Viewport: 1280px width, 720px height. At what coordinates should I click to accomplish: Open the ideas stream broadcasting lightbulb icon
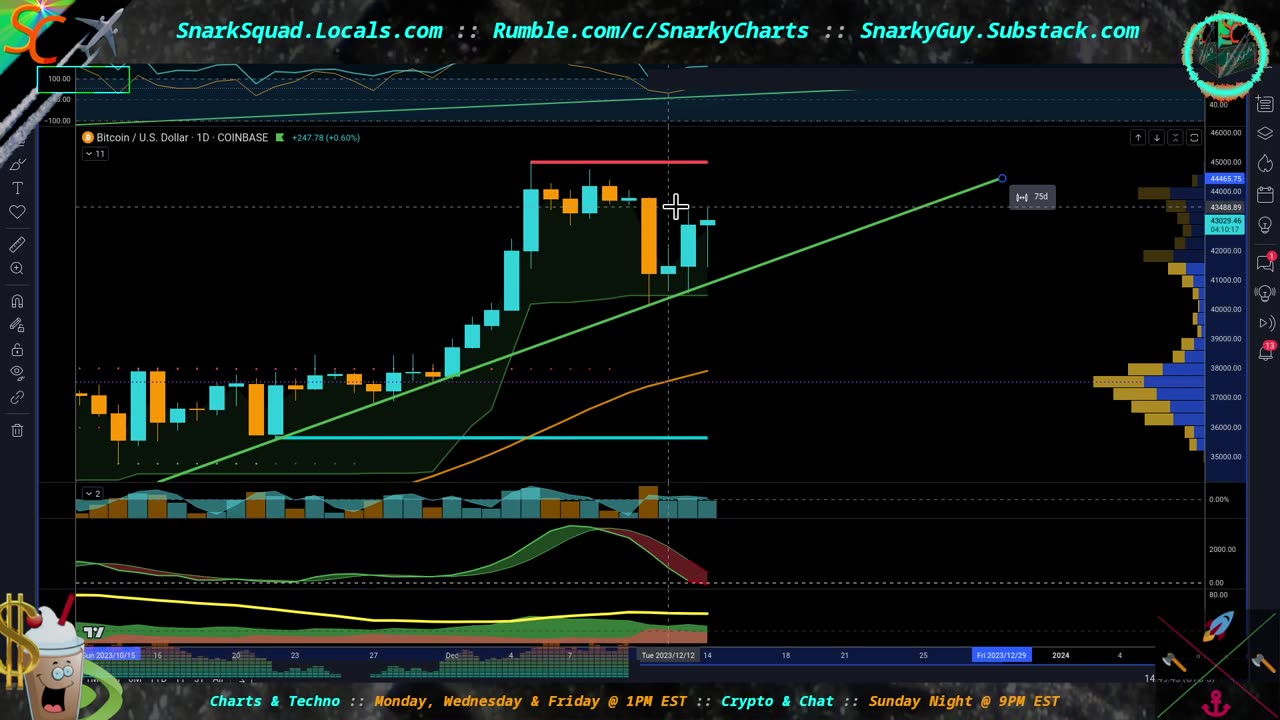pos(1265,293)
